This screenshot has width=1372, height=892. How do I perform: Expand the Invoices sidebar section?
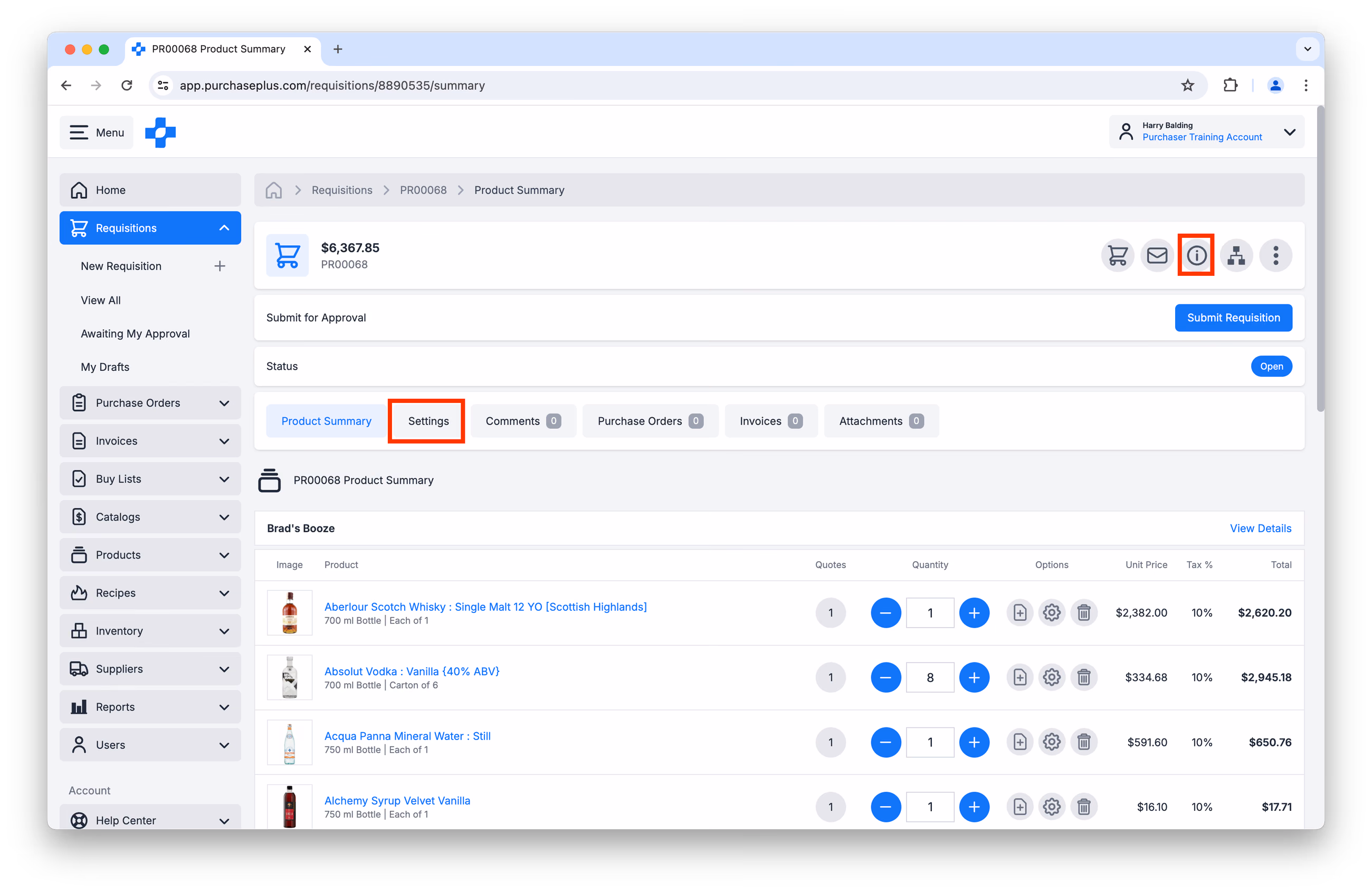224,442
